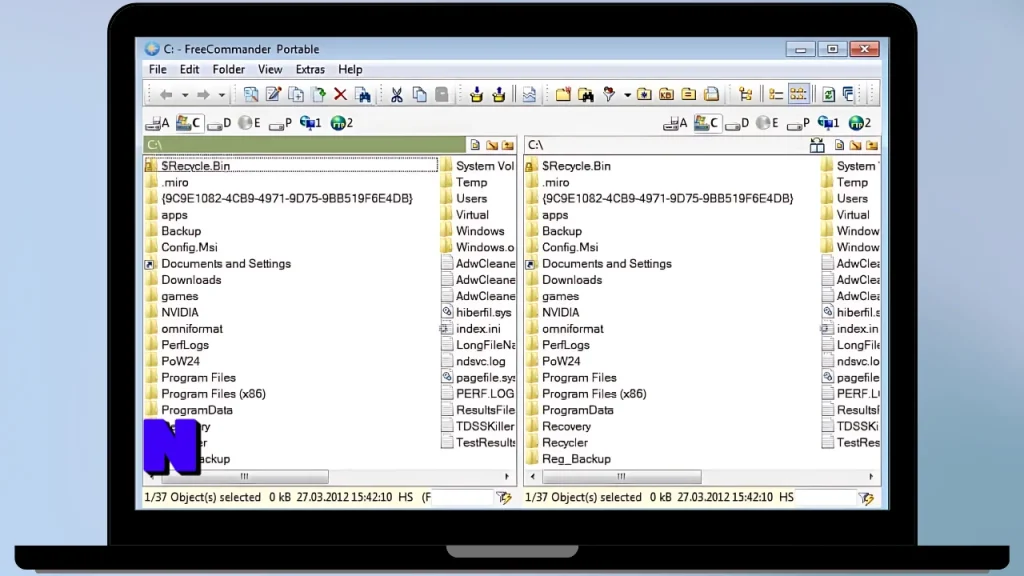The image size is (1024, 576).
Task: Click left panel C:\ address bar
Action: [304, 144]
